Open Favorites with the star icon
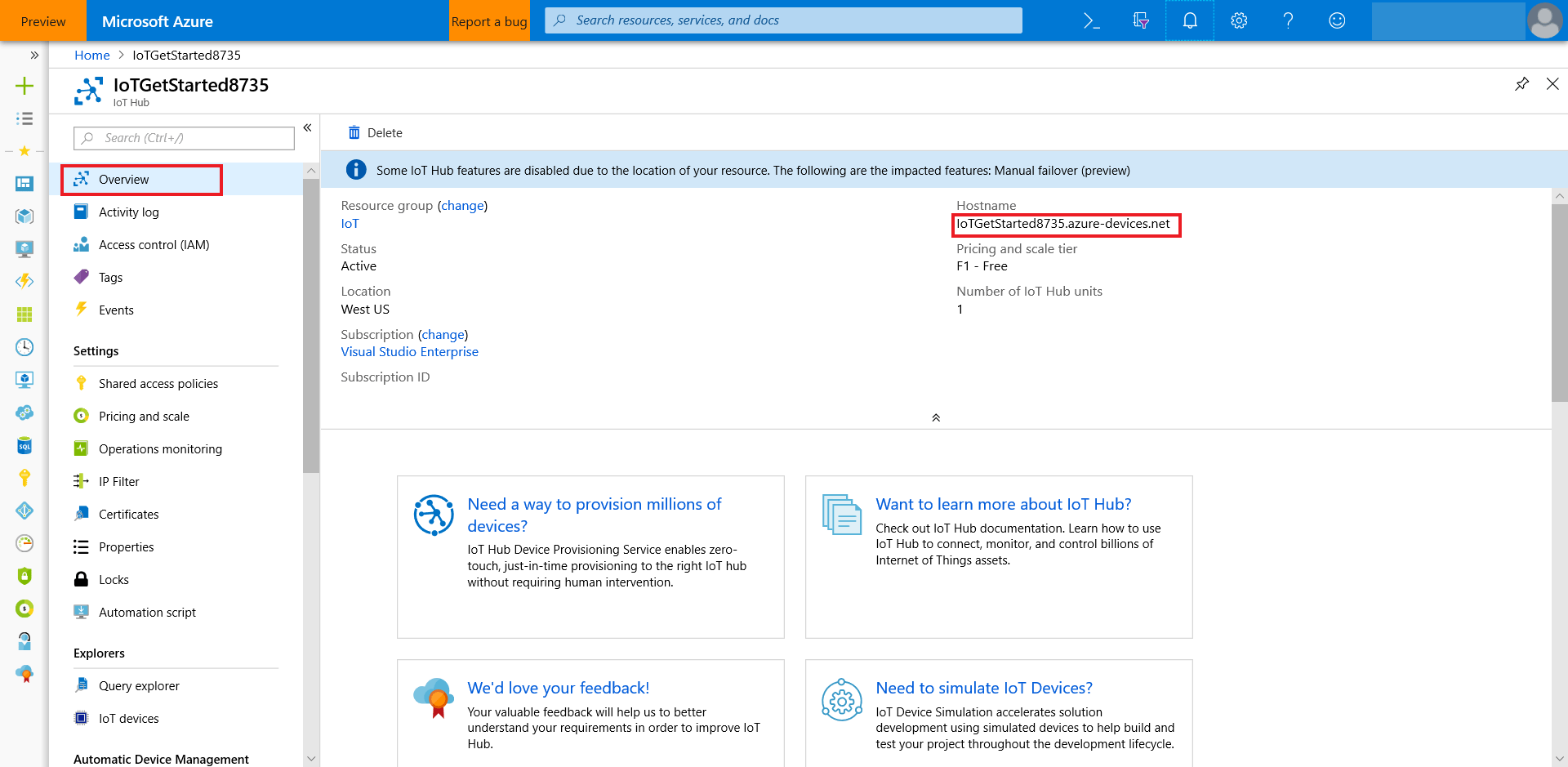The image size is (1568, 767). (24, 151)
